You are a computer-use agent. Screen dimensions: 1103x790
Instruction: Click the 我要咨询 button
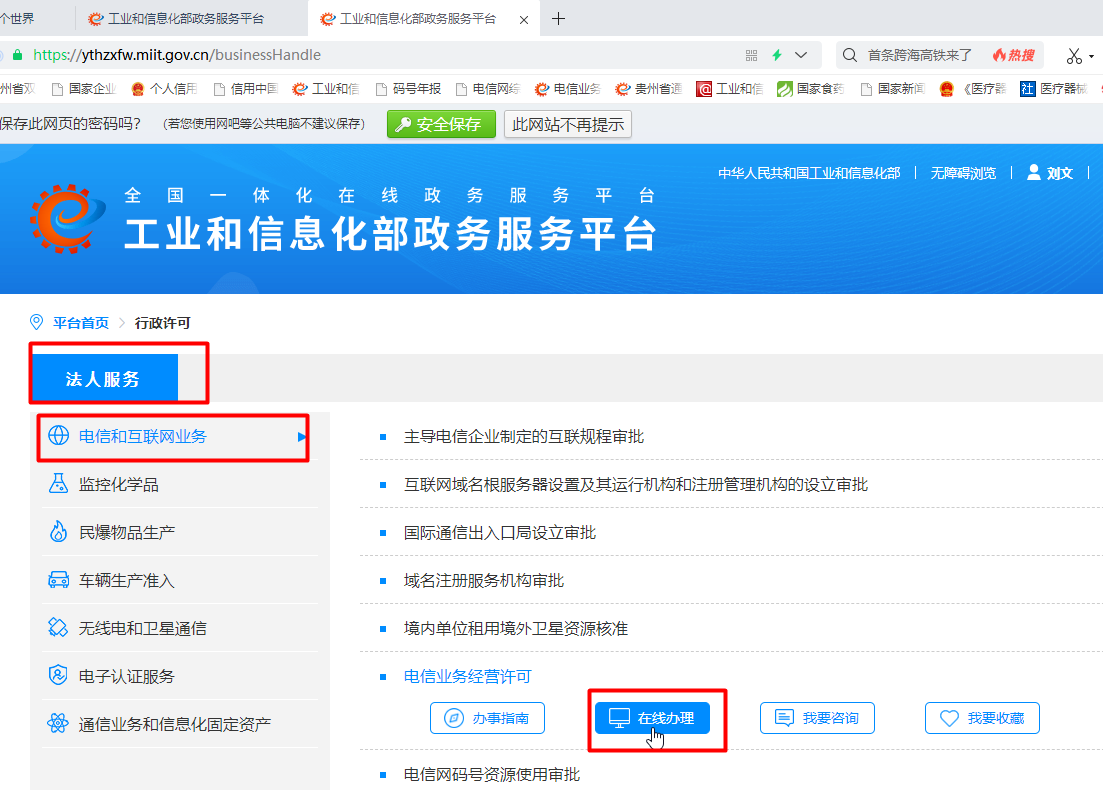point(817,718)
